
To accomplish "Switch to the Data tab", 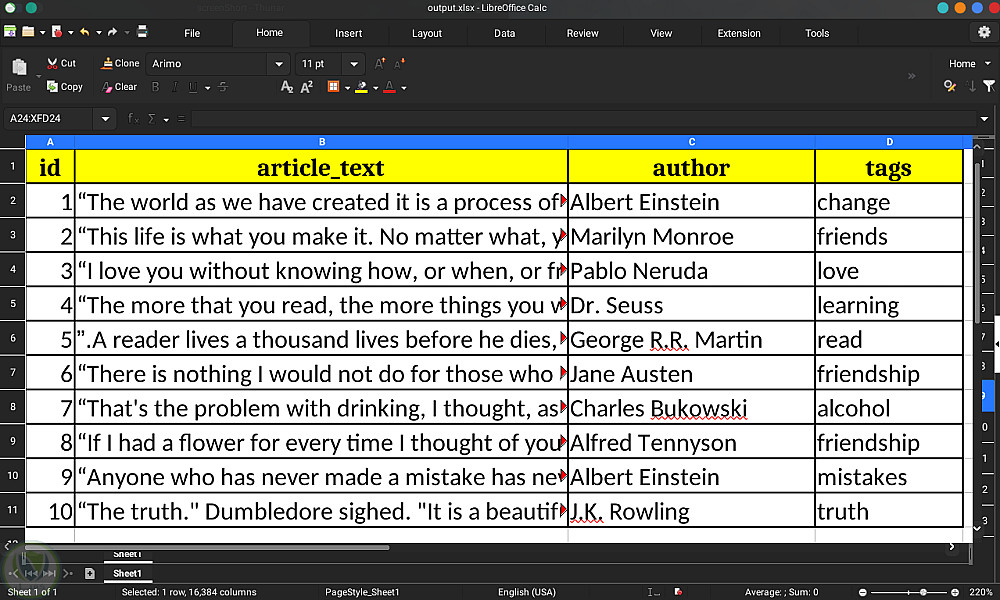I will click(504, 33).
